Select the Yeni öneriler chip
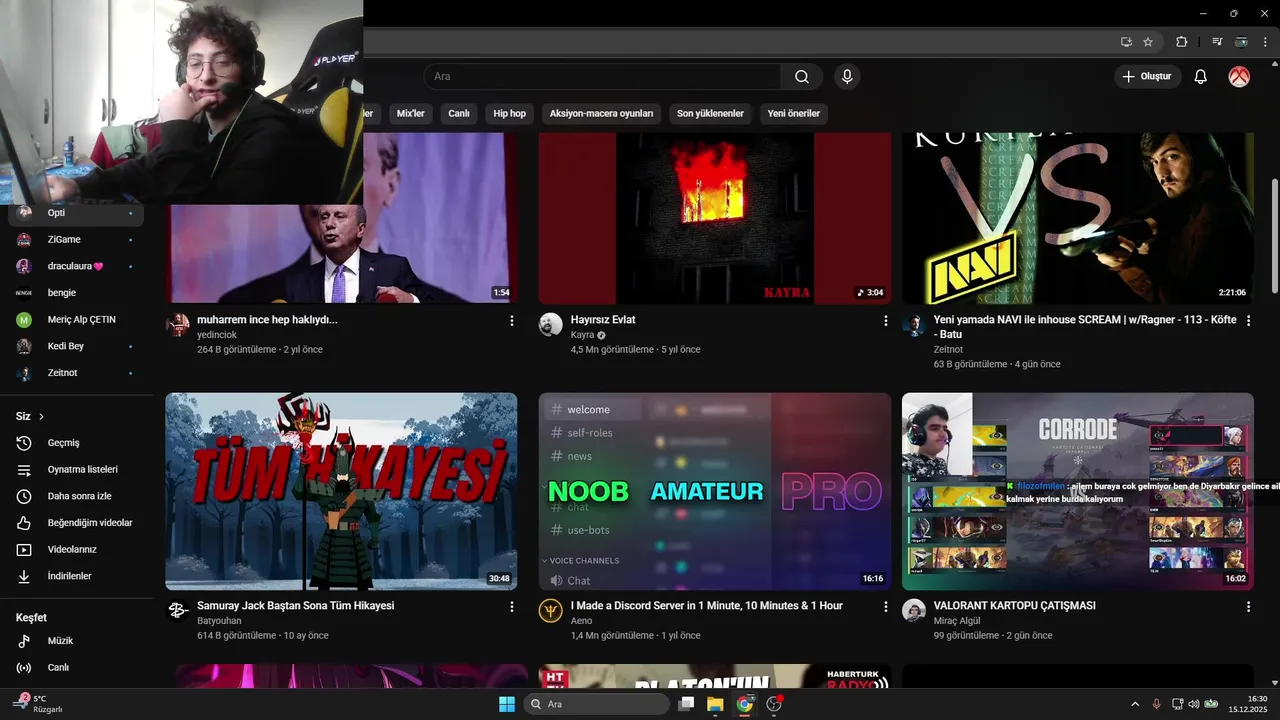The image size is (1280, 720). 794,114
